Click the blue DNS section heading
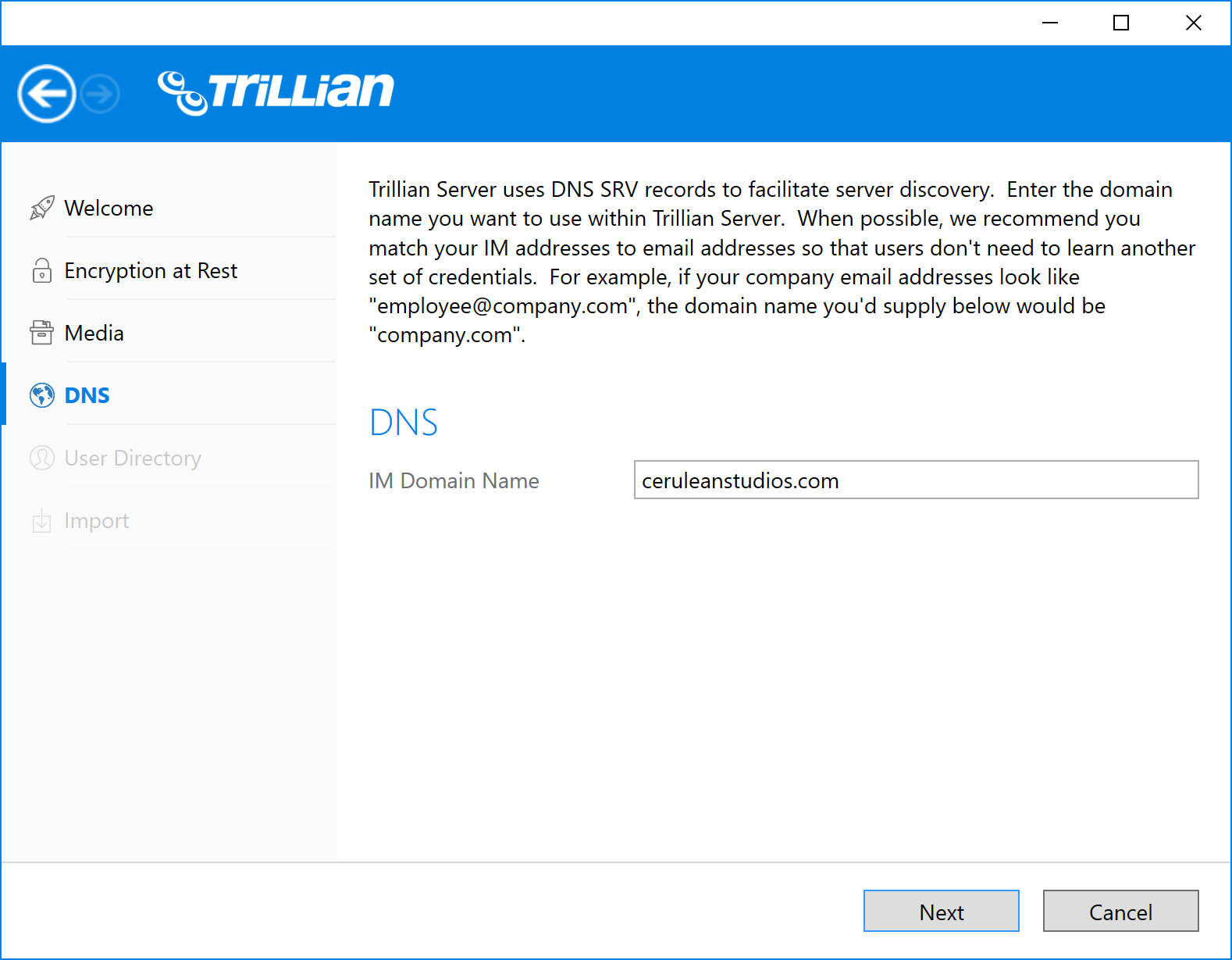Image resolution: width=1232 pixels, height=960 pixels. (x=404, y=423)
